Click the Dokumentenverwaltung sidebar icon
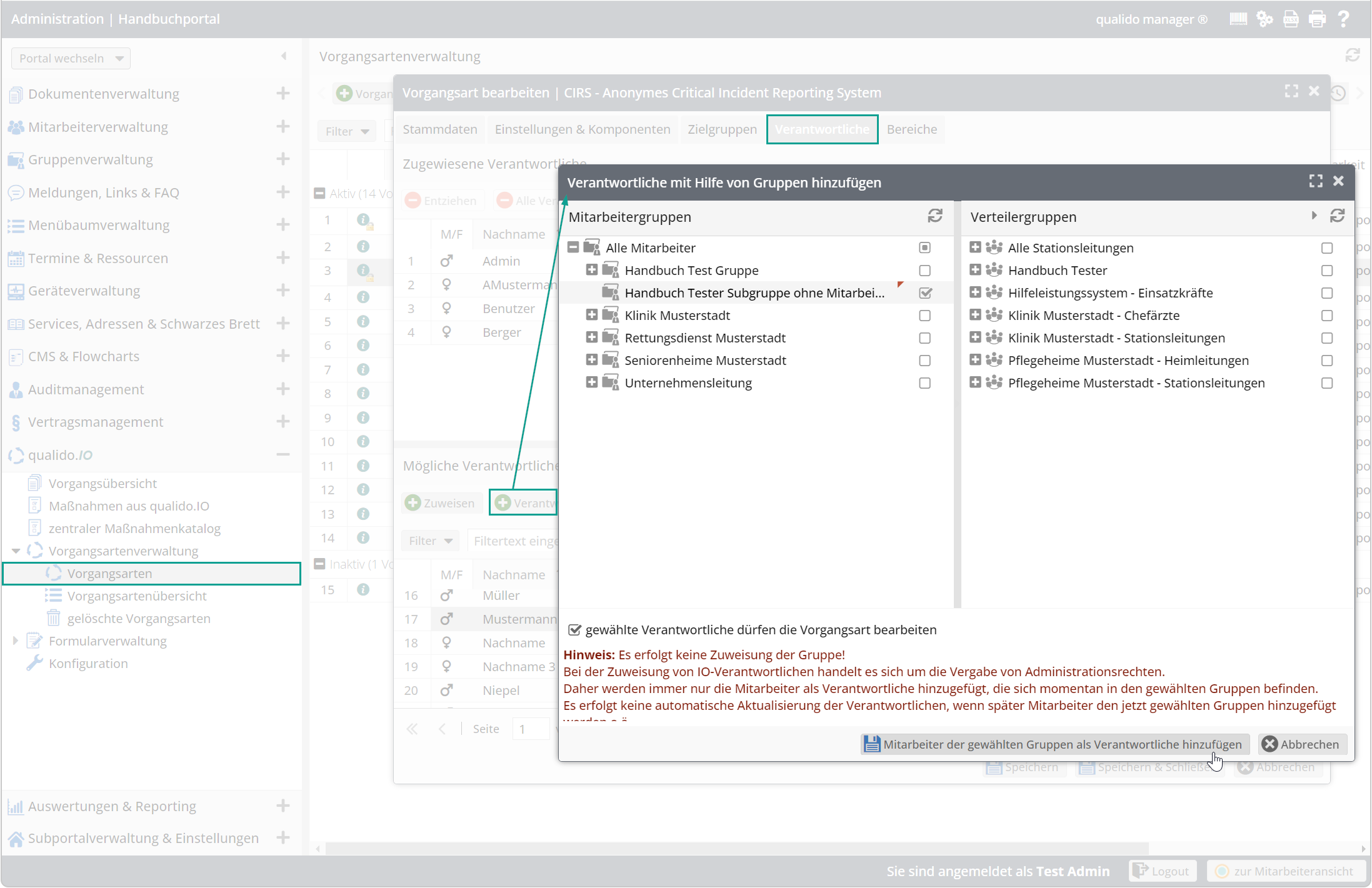This screenshot has height=888, width=1372. [x=16, y=94]
